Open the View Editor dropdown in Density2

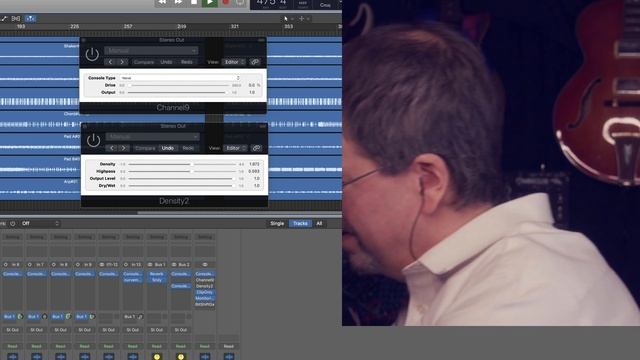[x=235, y=148]
